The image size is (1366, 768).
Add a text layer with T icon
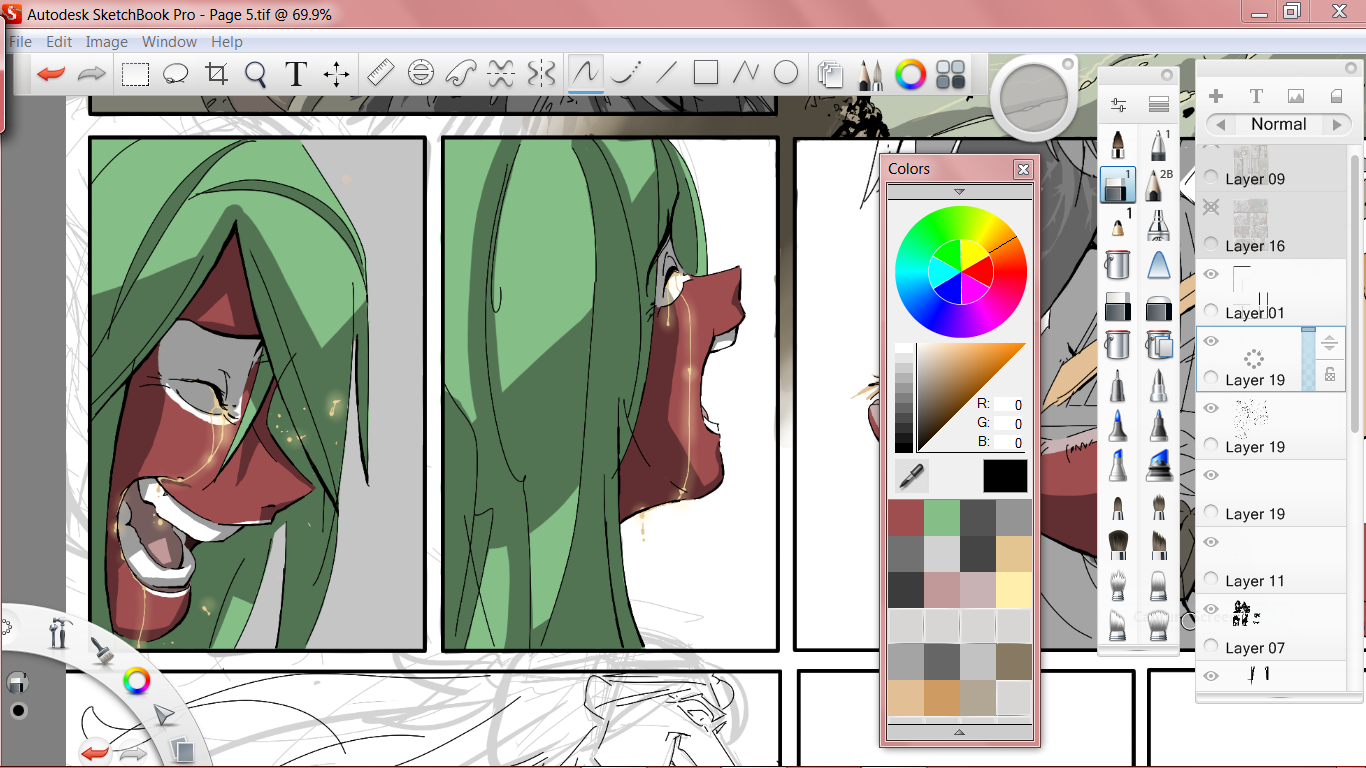coord(1256,96)
